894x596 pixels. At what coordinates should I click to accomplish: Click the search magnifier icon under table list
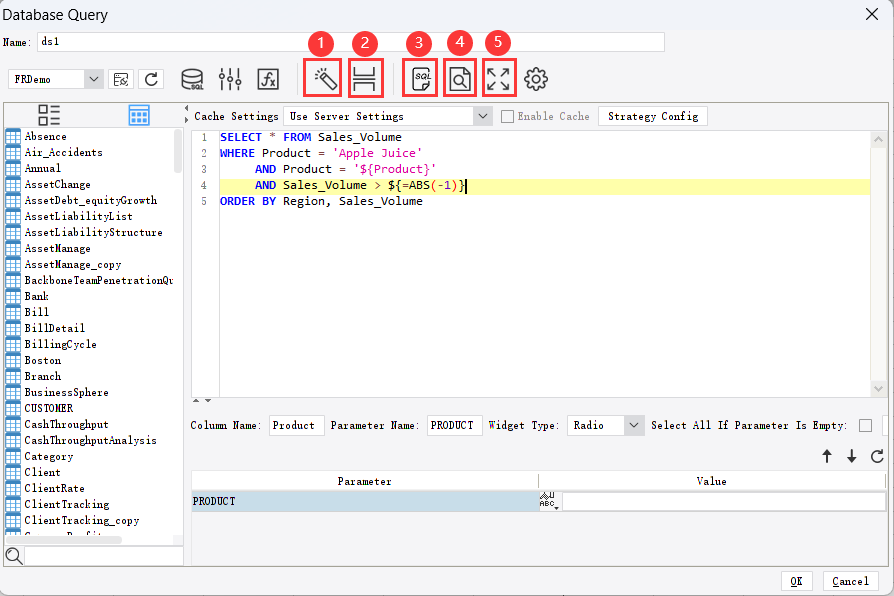pos(14,556)
